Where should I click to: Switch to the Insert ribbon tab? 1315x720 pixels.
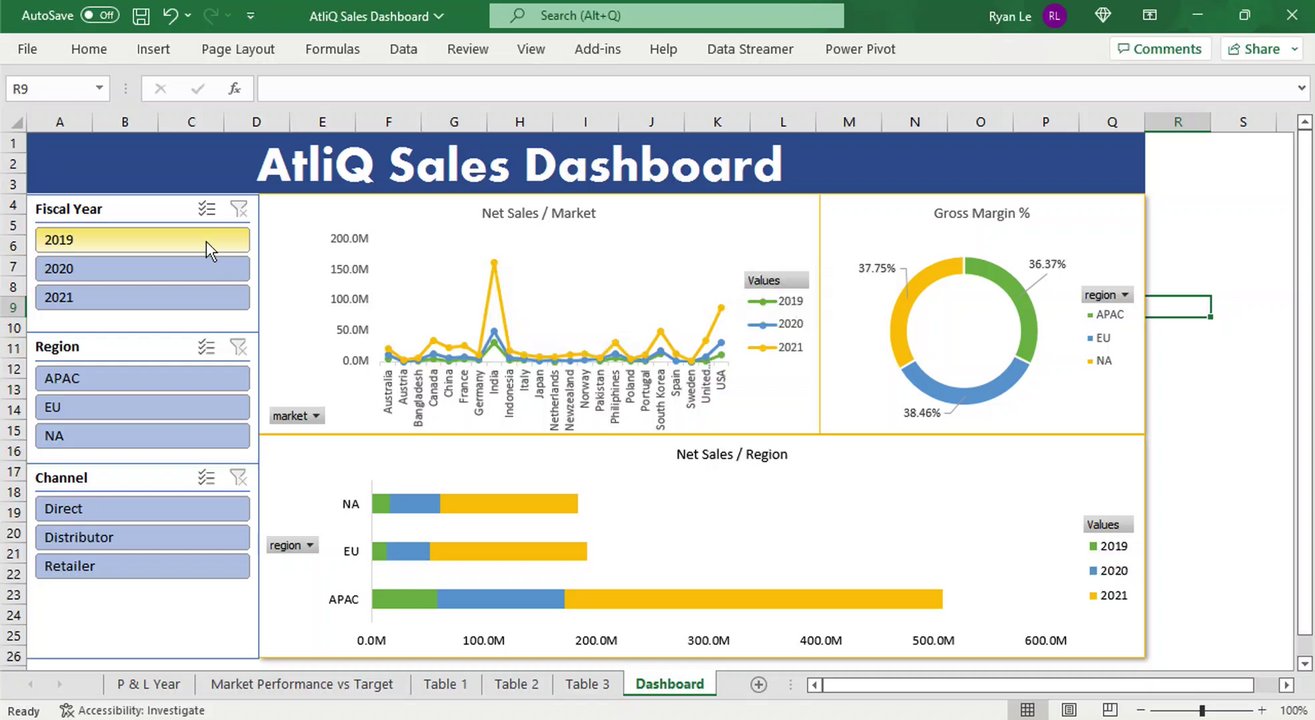point(153,49)
